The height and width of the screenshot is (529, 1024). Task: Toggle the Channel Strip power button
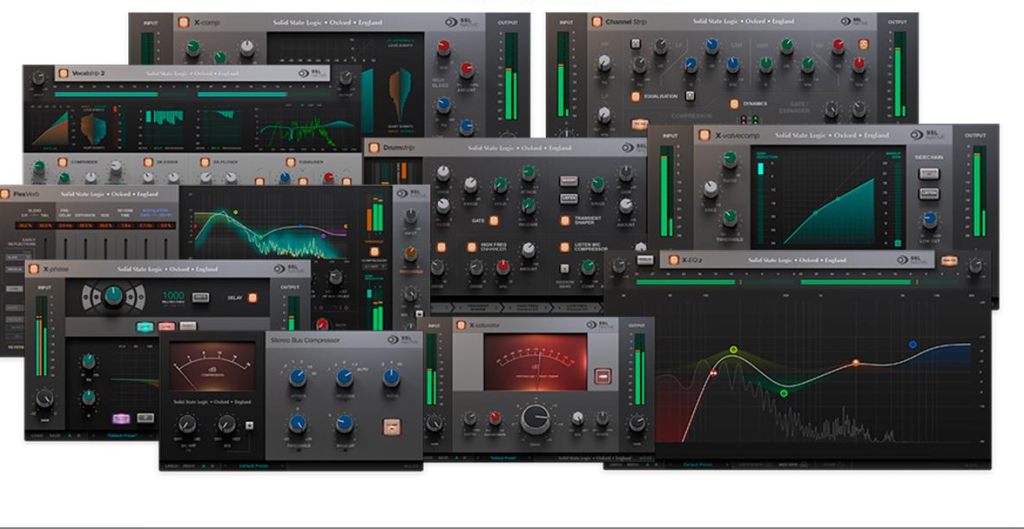click(x=596, y=22)
